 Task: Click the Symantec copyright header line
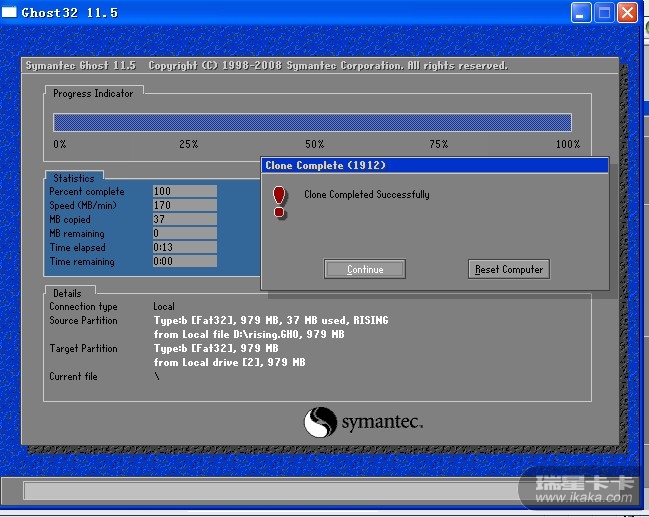pos(266,66)
